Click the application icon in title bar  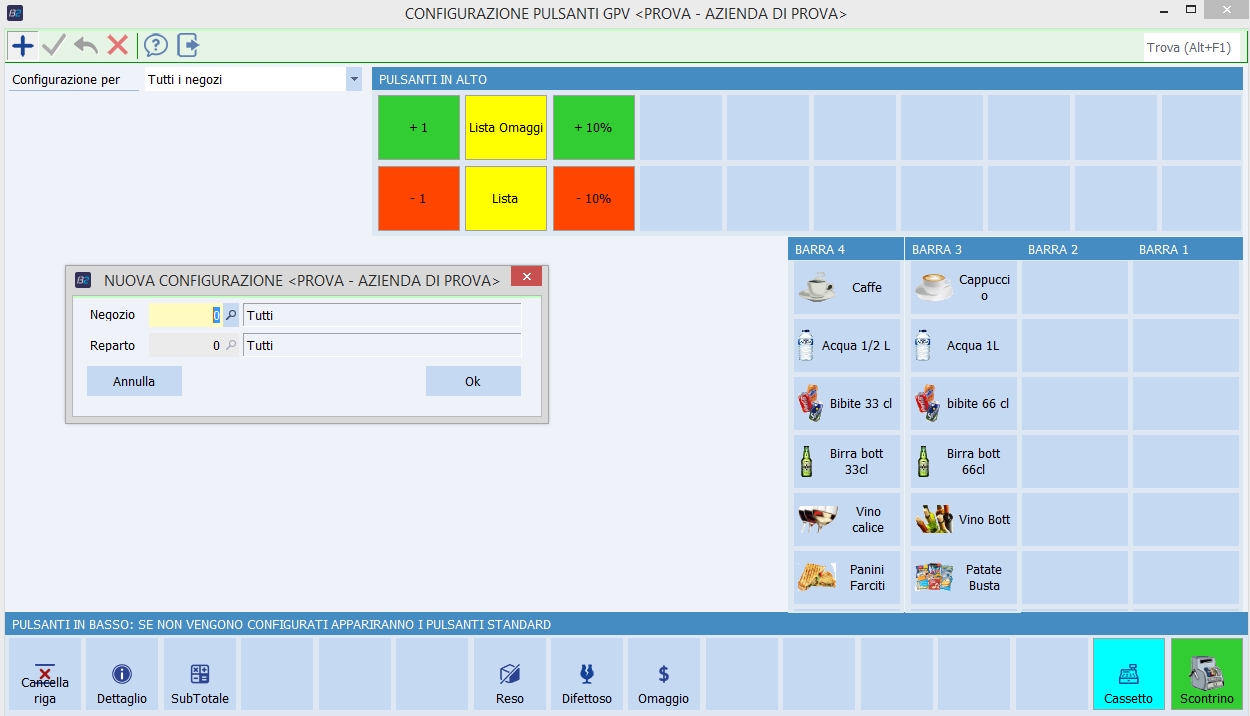(14, 13)
